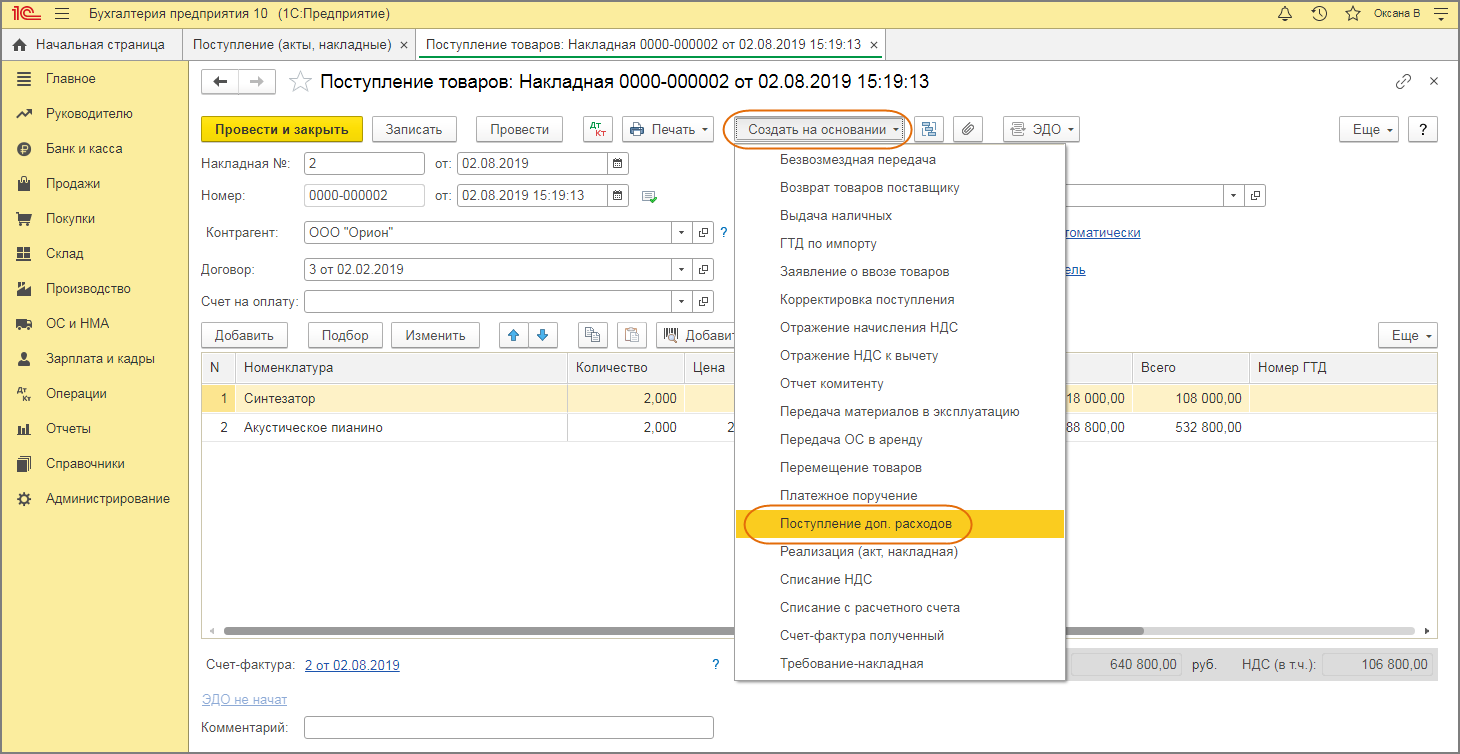
Task: Expand the Договор dropdown arrow
Action: point(682,269)
